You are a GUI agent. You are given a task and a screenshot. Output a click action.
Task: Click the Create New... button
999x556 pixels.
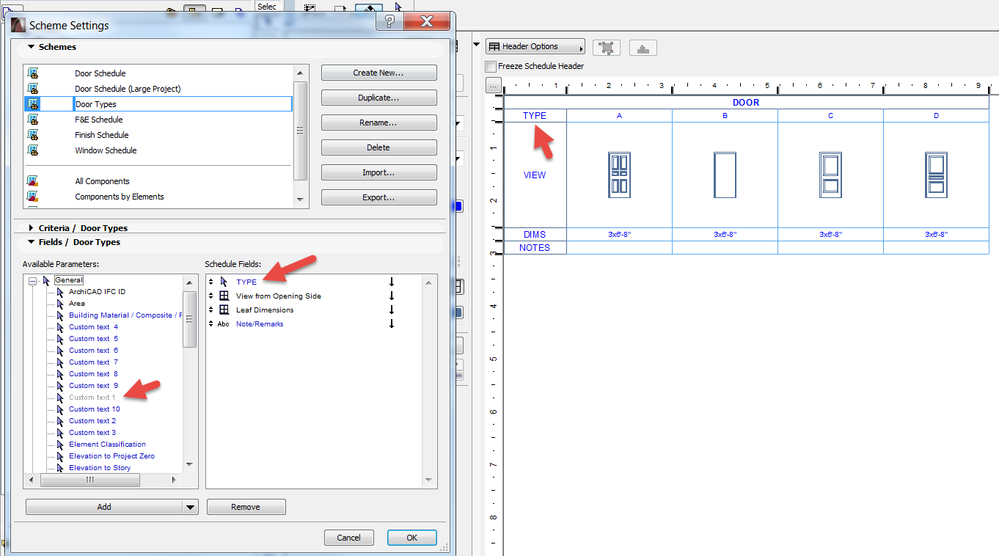pyautogui.click(x=378, y=73)
